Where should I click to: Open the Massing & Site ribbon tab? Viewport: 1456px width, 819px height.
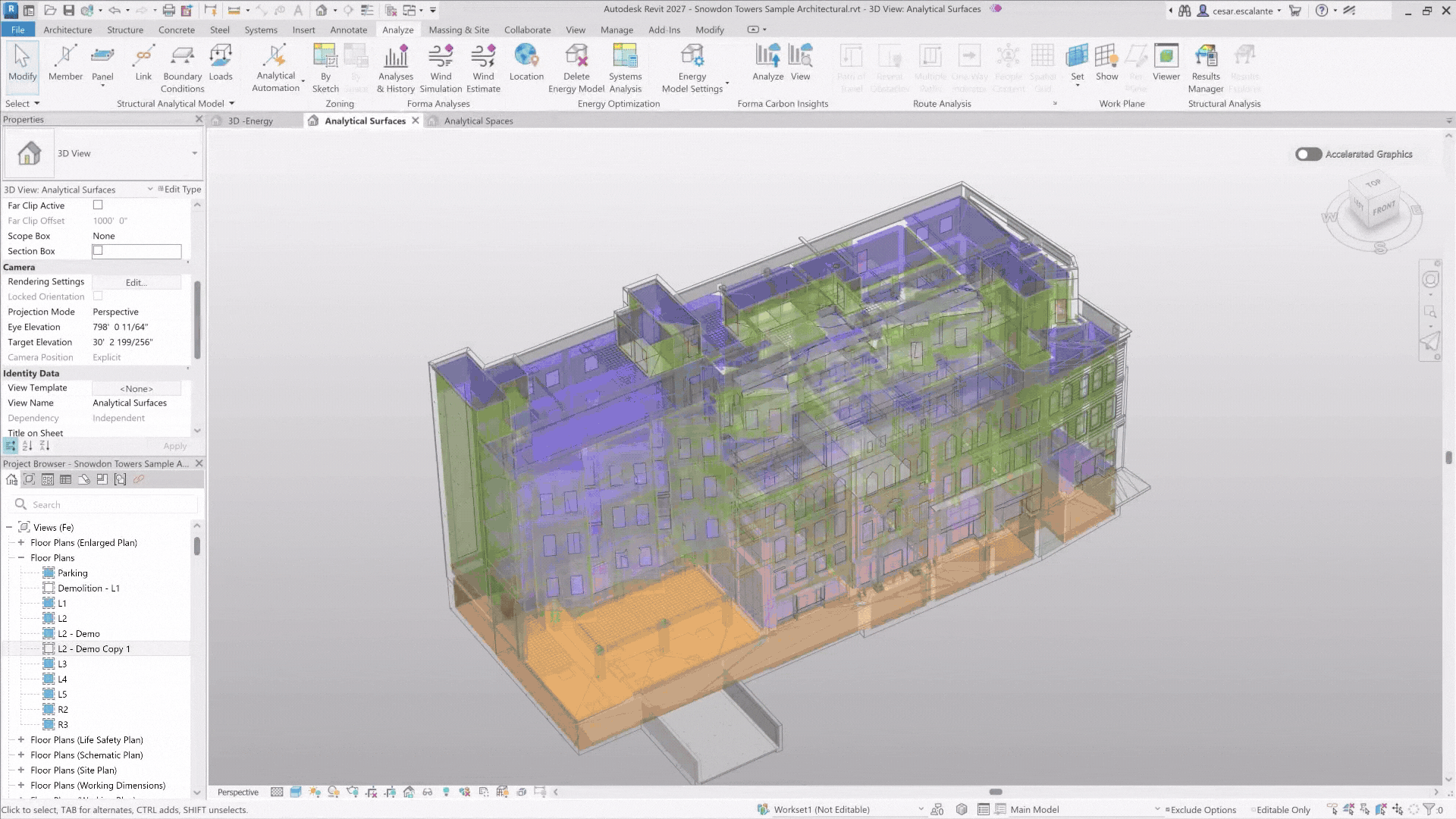tap(458, 30)
